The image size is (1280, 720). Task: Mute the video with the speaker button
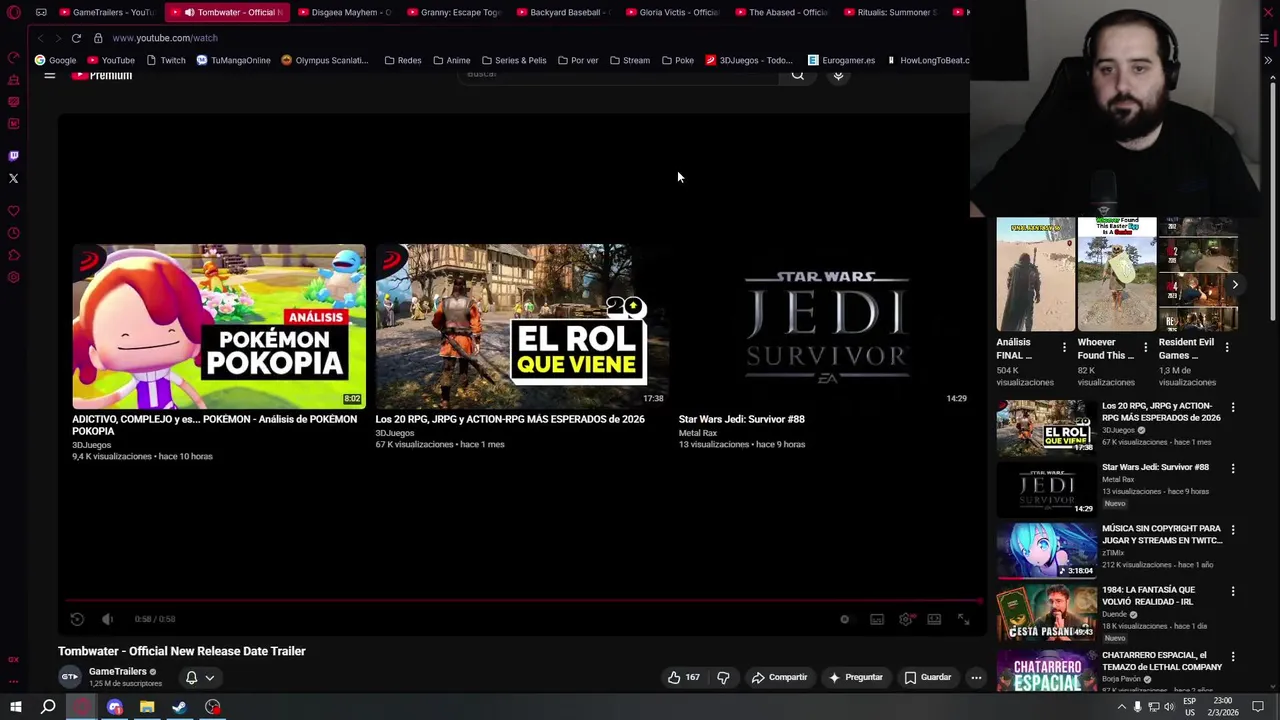(x=108, y=619)
